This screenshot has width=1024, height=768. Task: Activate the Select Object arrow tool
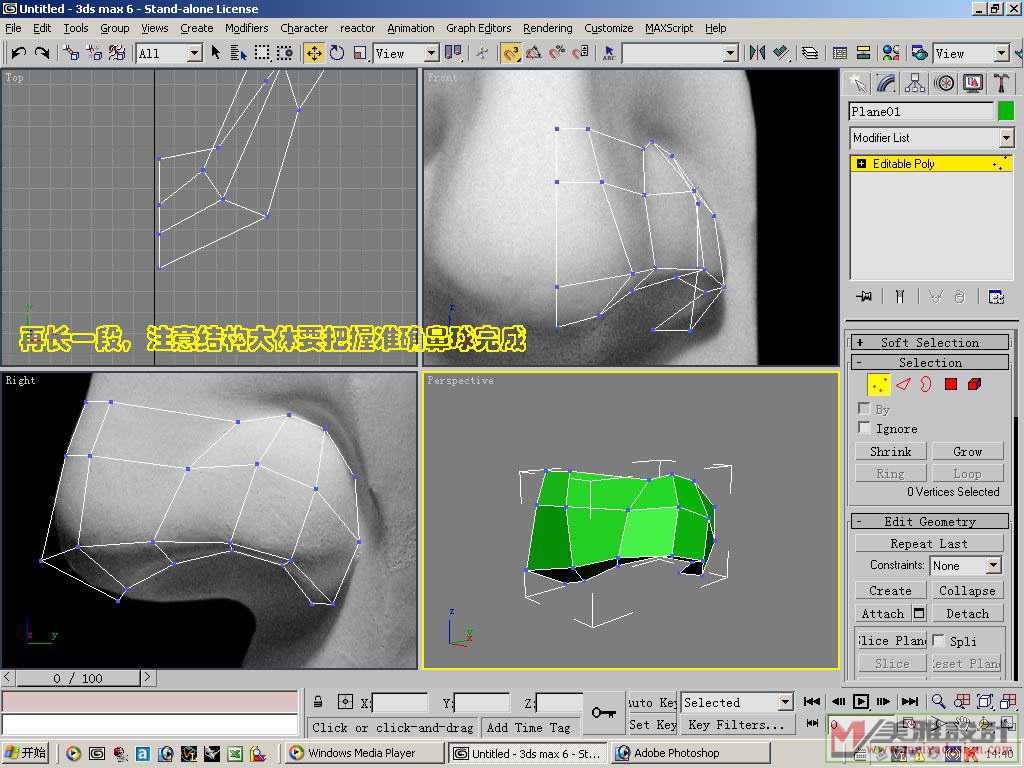tap(216, 53)
